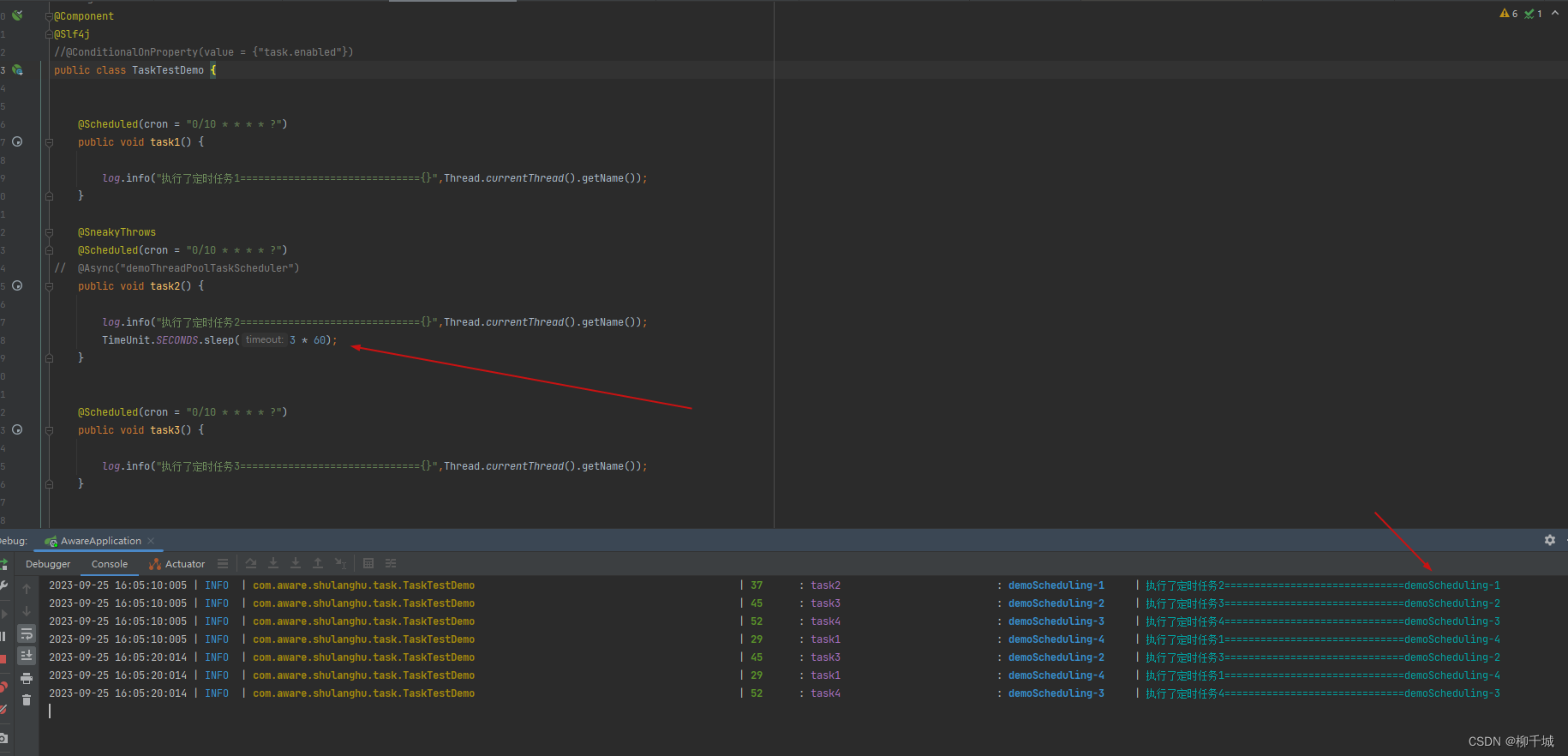Image resolution: width=1568 pixels, height=756 pixels.
Task: Click the console input cursor line below logs
Action: pos(50,711)
